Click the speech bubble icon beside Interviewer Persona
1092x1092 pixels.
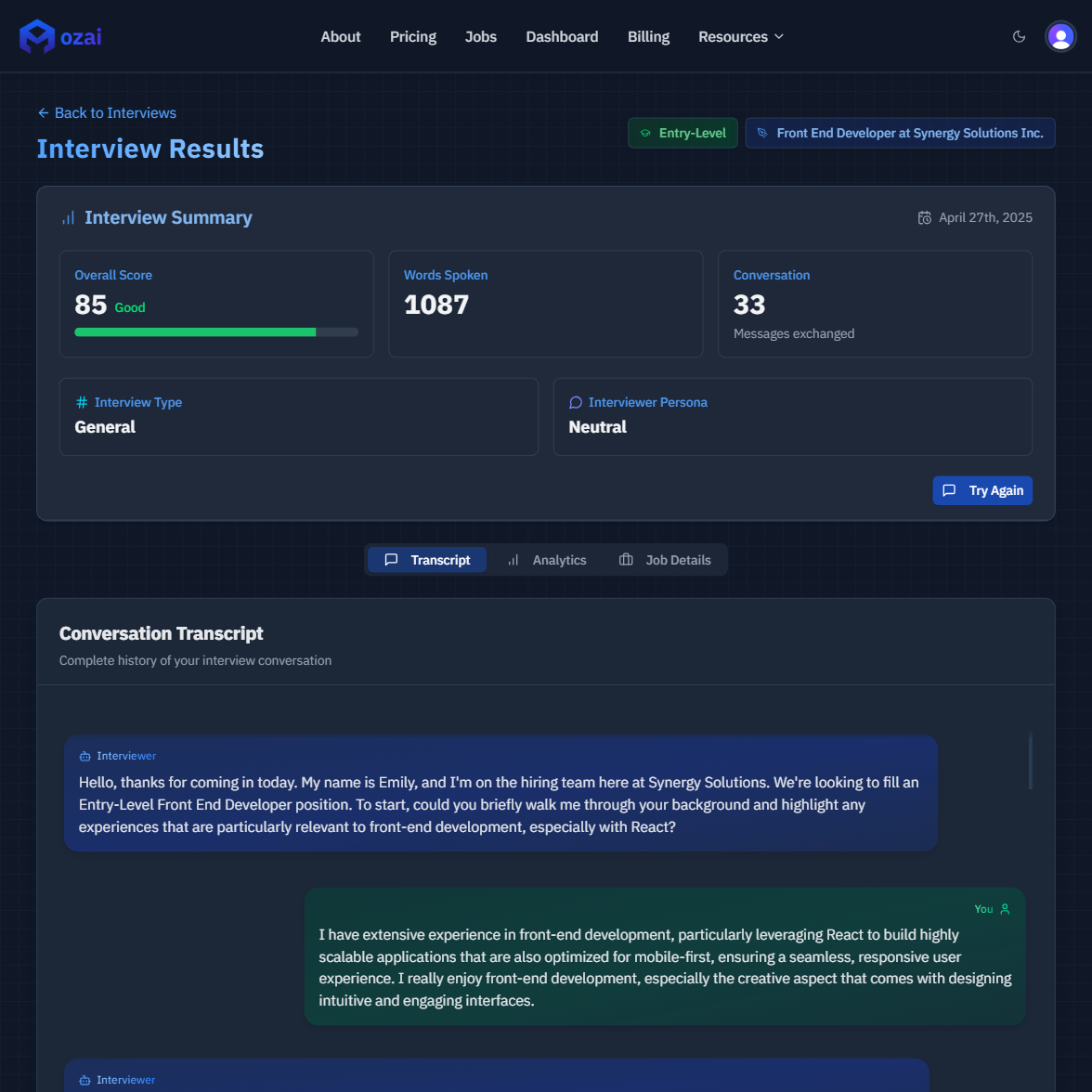pyautogui.click(x=576, y=403)
